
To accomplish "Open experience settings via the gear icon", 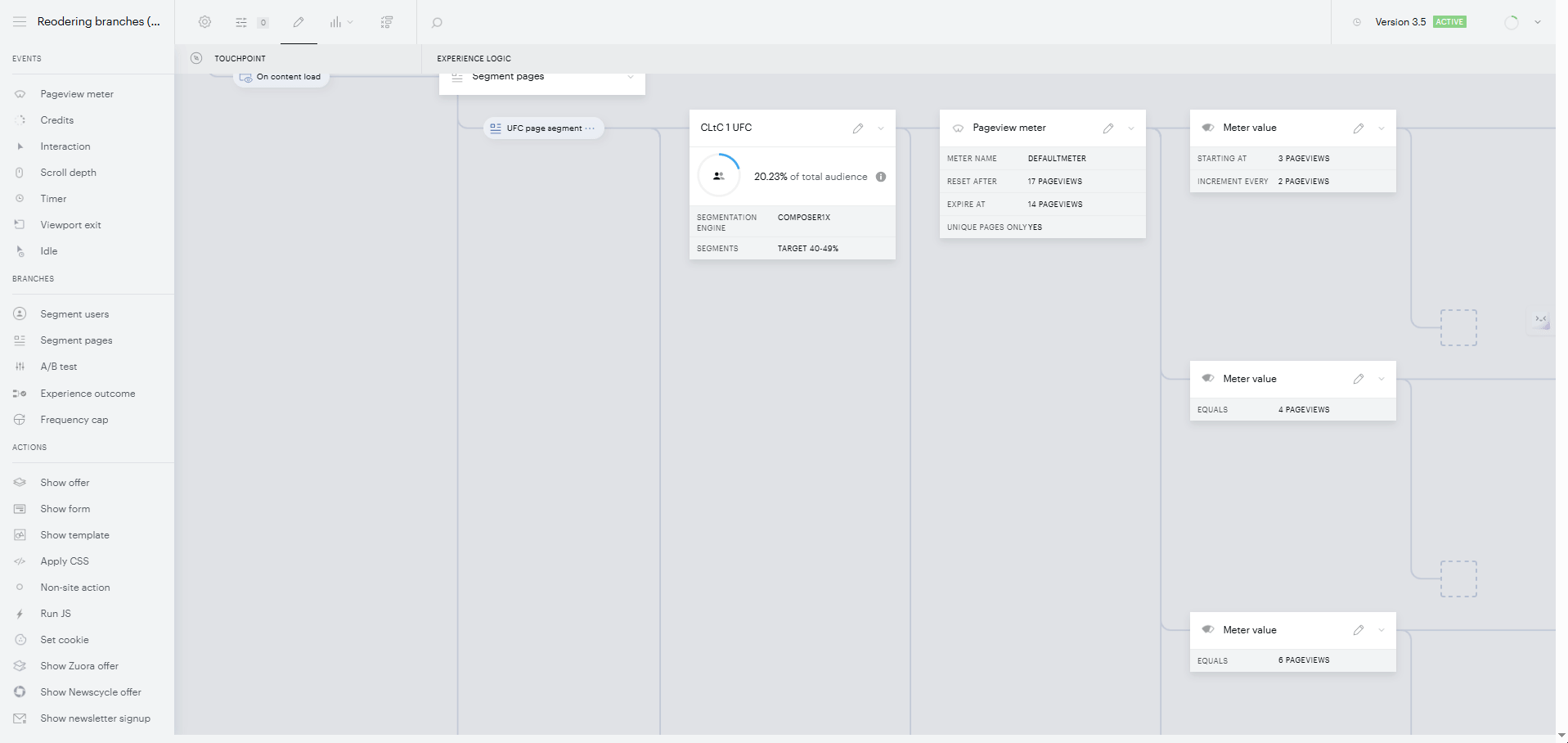I will tap(204, 22).
